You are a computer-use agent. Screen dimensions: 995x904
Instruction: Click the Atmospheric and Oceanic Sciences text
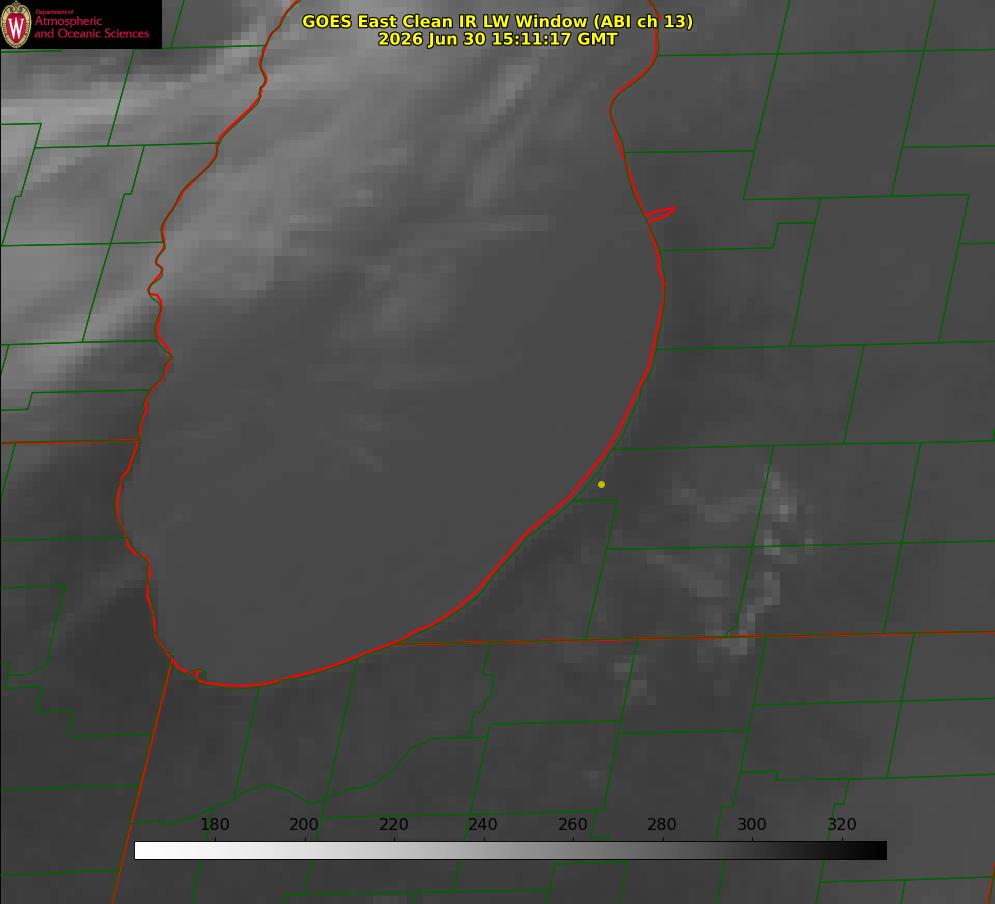click(x=91, y=27)
